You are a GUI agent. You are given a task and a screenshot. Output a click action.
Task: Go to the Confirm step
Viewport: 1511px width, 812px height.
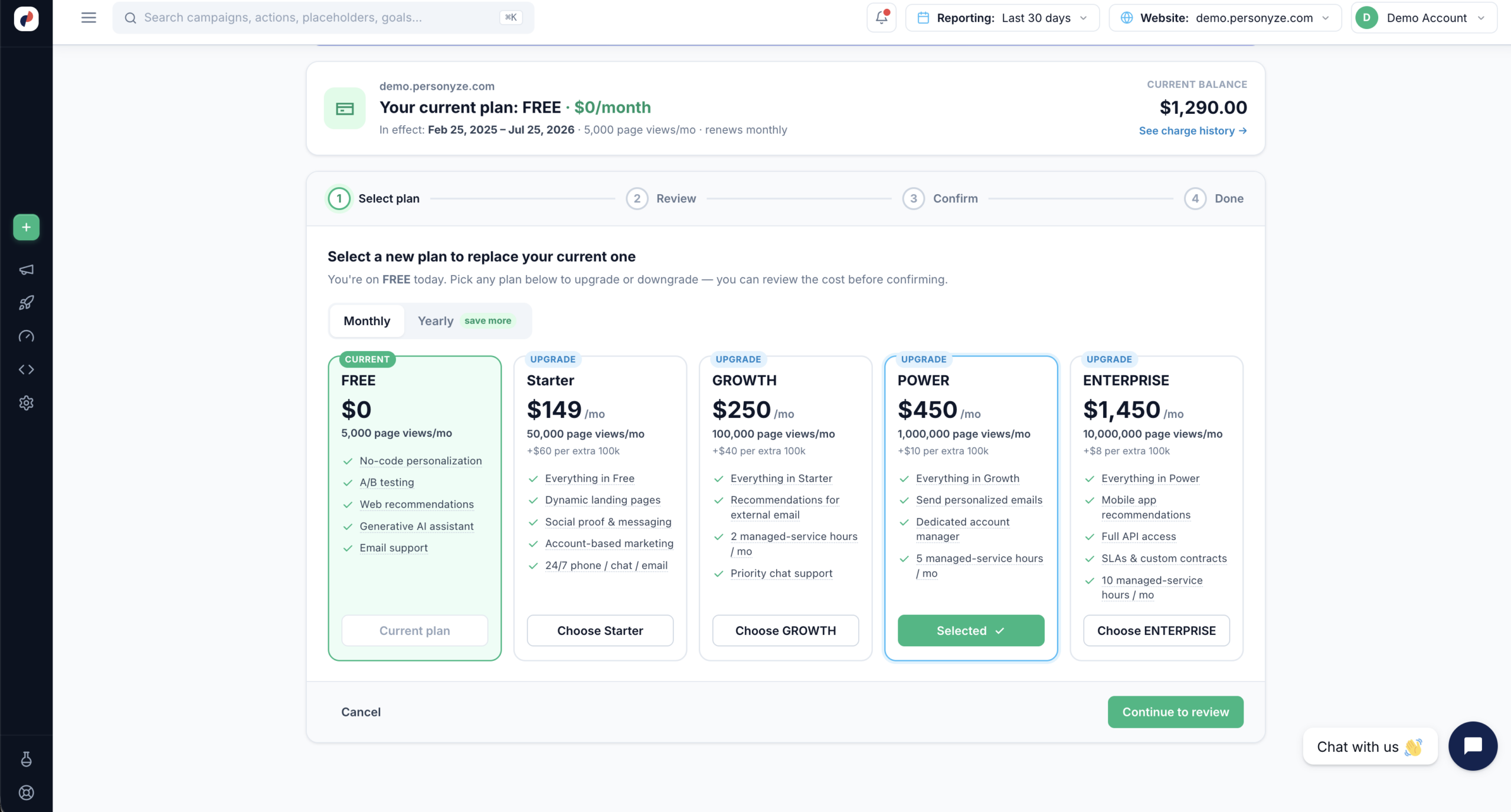940,199
